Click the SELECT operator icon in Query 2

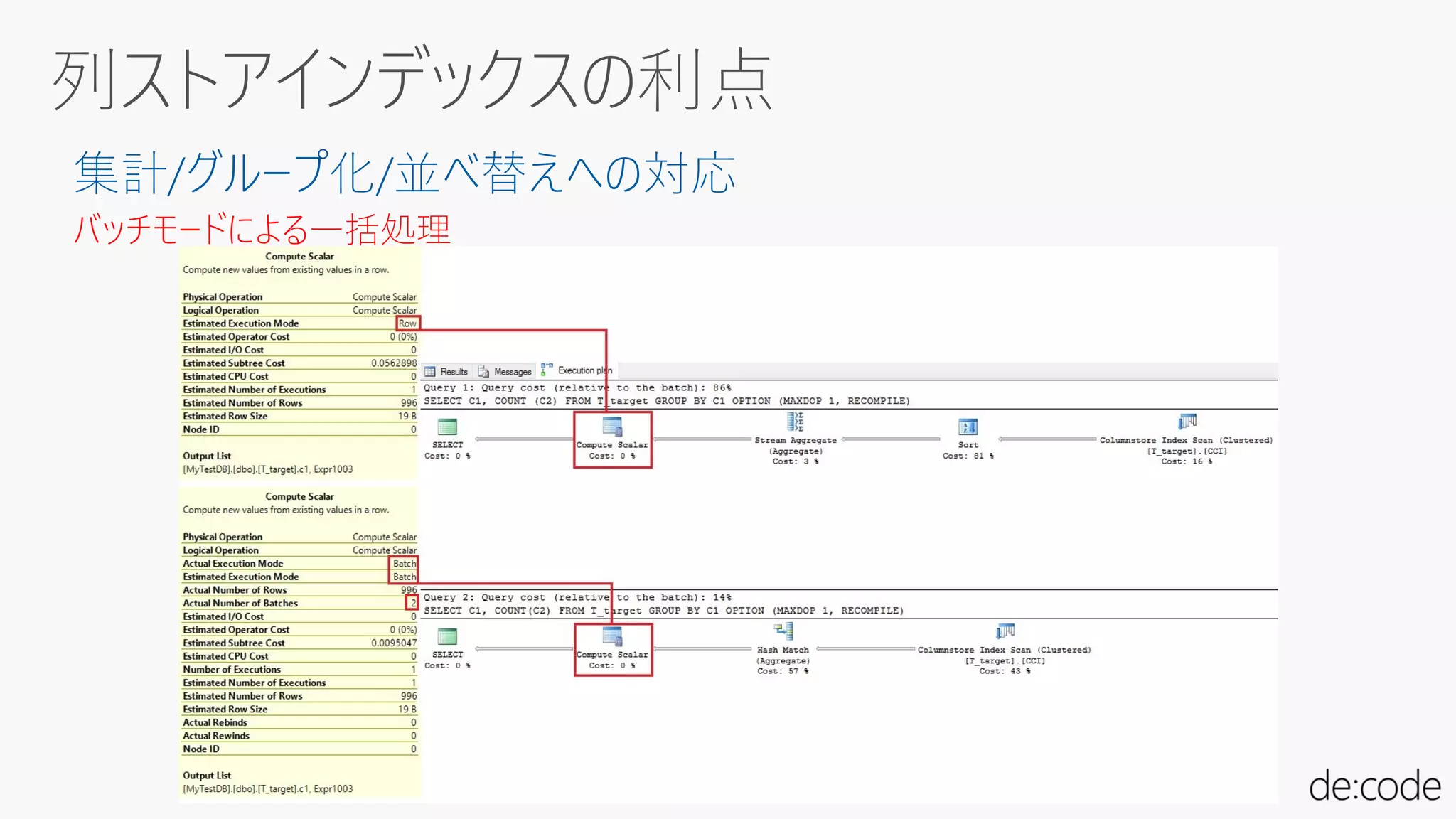point(447,636)
